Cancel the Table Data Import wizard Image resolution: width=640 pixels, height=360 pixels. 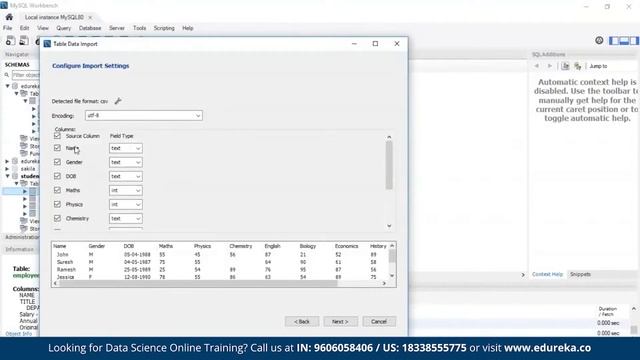379,322
